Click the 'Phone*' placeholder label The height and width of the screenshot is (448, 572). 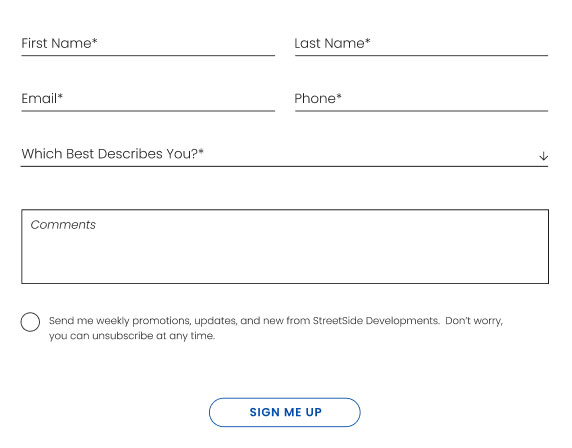318,98
